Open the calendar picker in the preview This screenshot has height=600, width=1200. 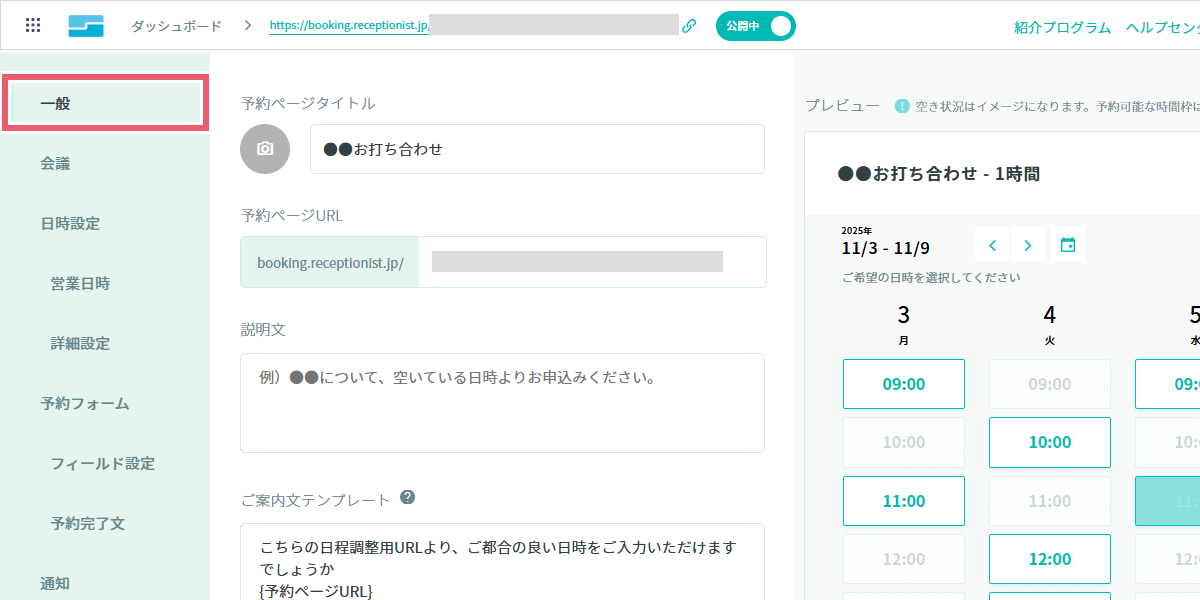1067,243
